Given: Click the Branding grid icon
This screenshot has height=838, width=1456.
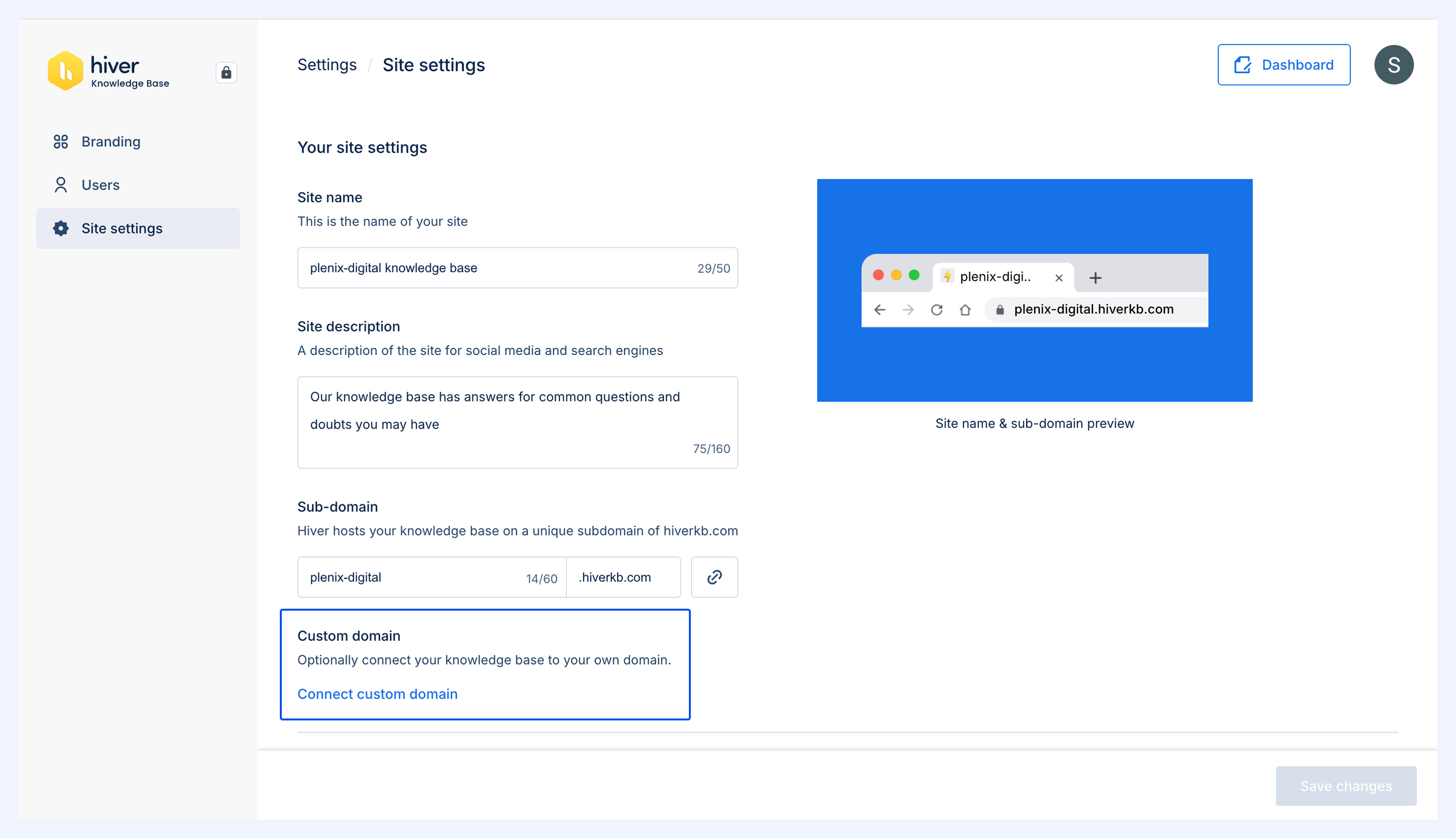Looking at the screenshot, I should (x=61, y=141).
